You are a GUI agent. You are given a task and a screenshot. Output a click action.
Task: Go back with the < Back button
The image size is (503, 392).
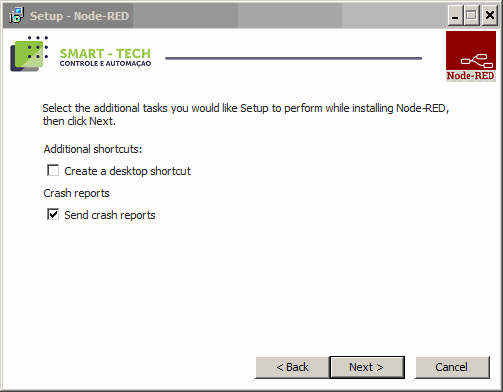[292, 367]
